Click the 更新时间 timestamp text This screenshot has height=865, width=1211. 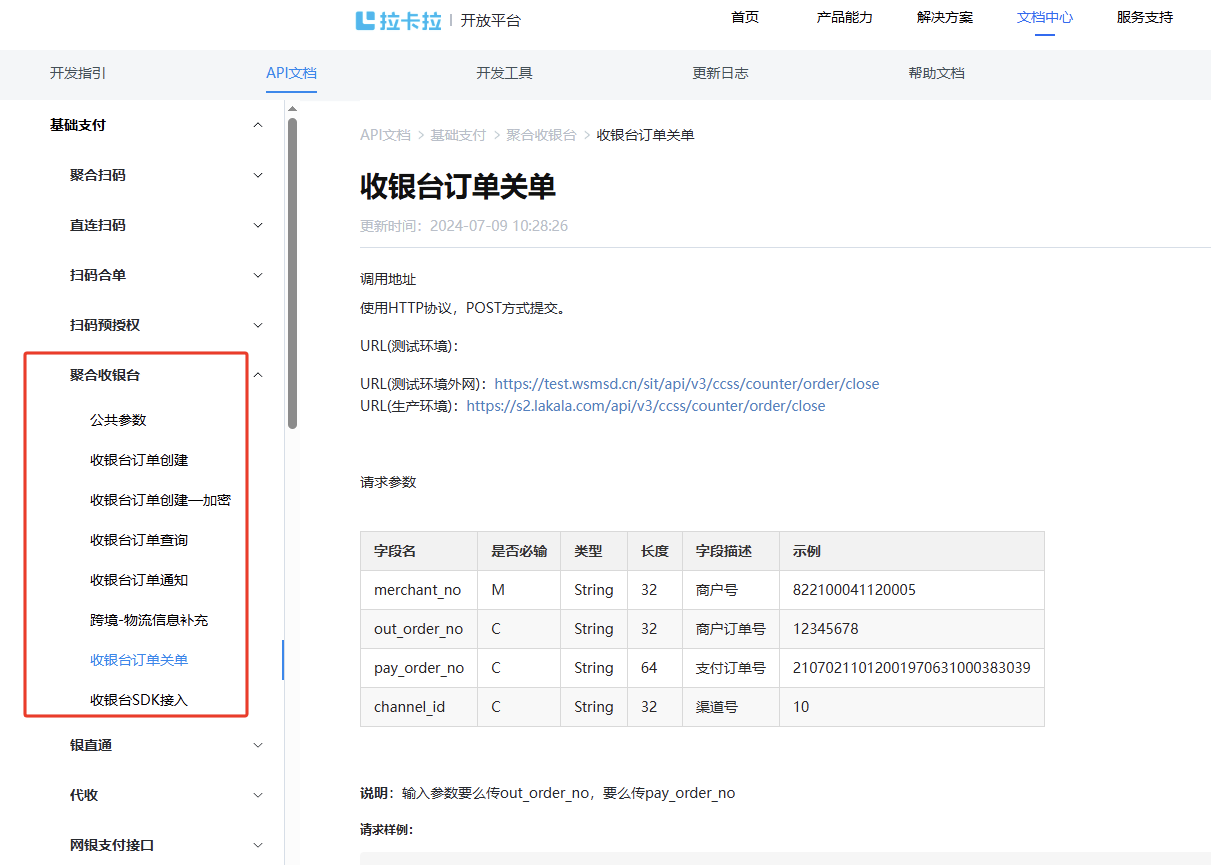[x=464, y=226]
